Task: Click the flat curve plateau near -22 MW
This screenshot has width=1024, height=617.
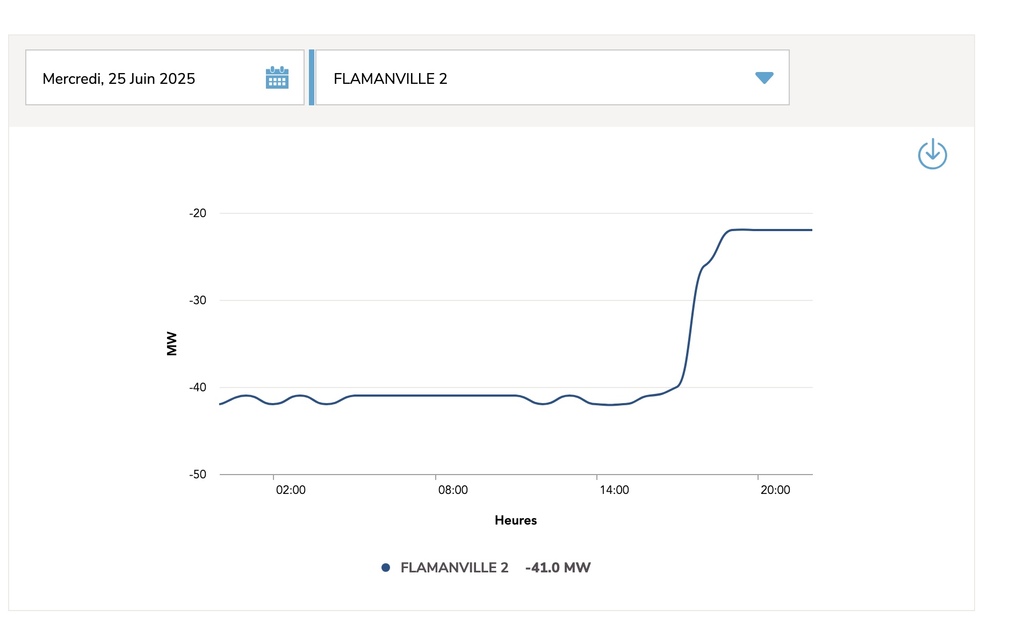Action: pos(771,230)
